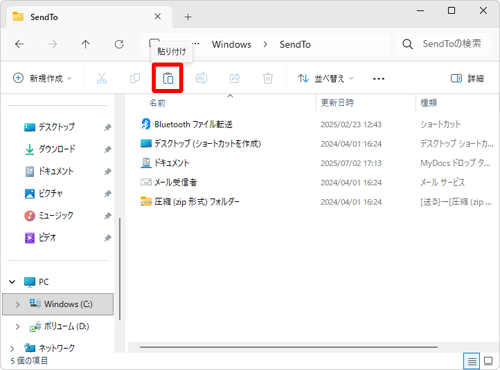Click the SendTo breadcrumb in address bar

coord(295,44)
